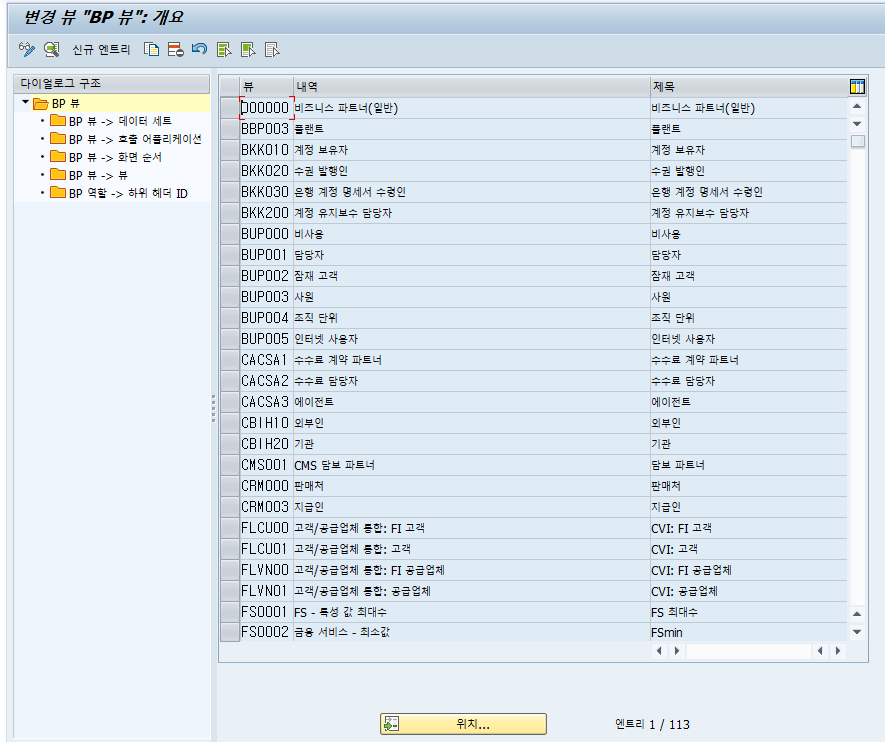Click right-end horizontal scroll-left arrow
This screenshot has width=885, height=742.
click(820, 651)
